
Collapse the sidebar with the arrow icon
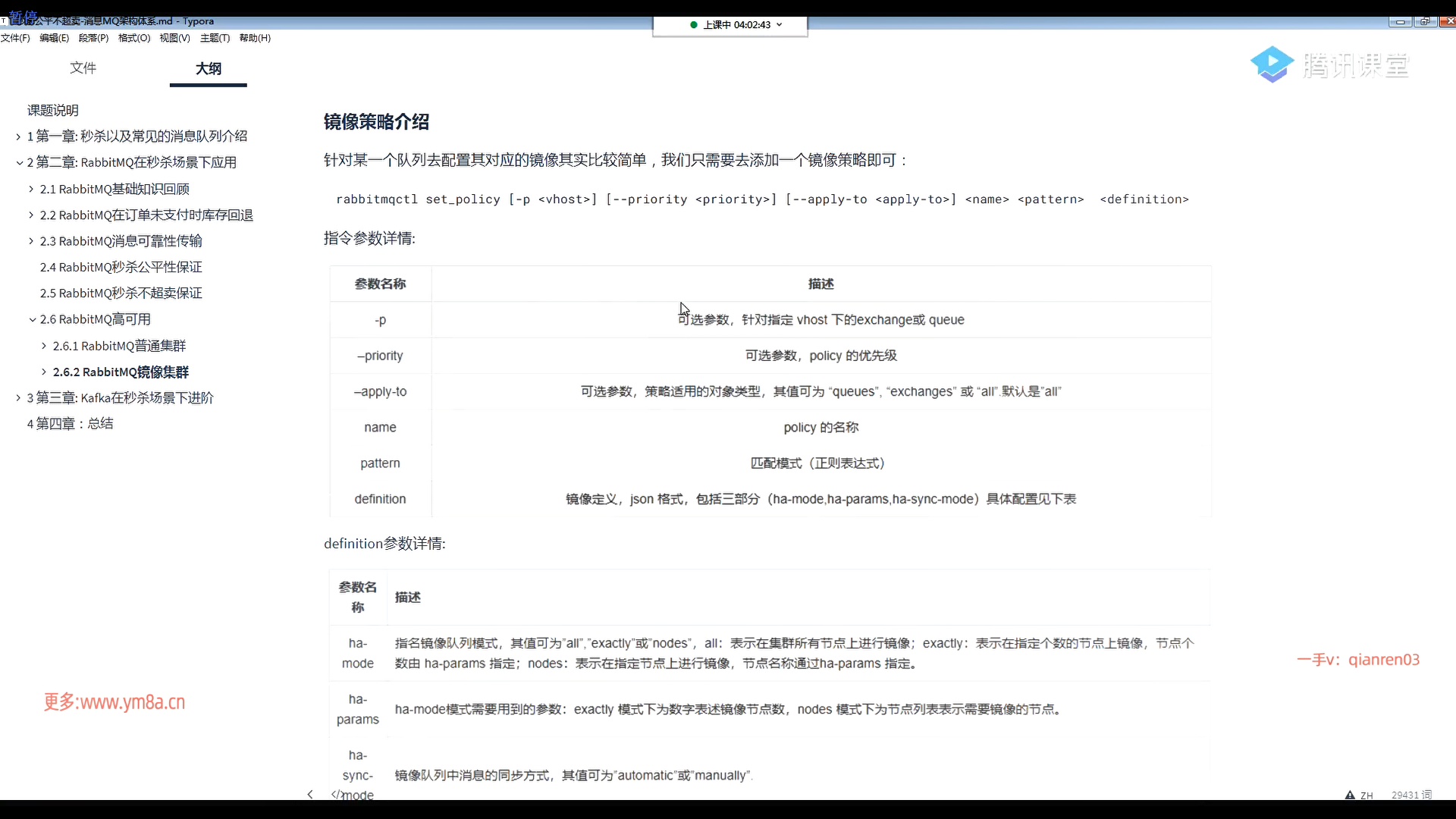310,794
